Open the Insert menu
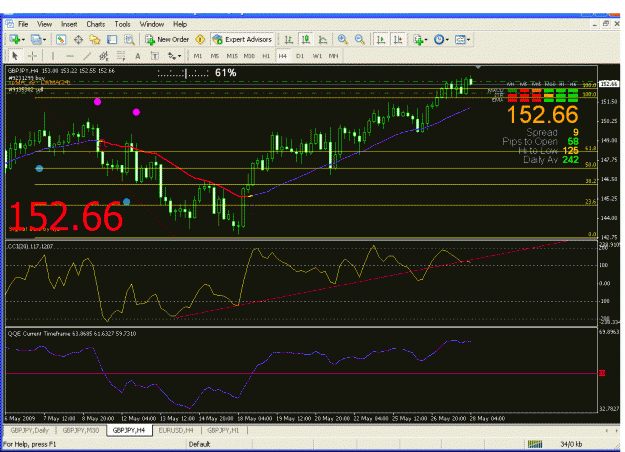 point(69,24)
